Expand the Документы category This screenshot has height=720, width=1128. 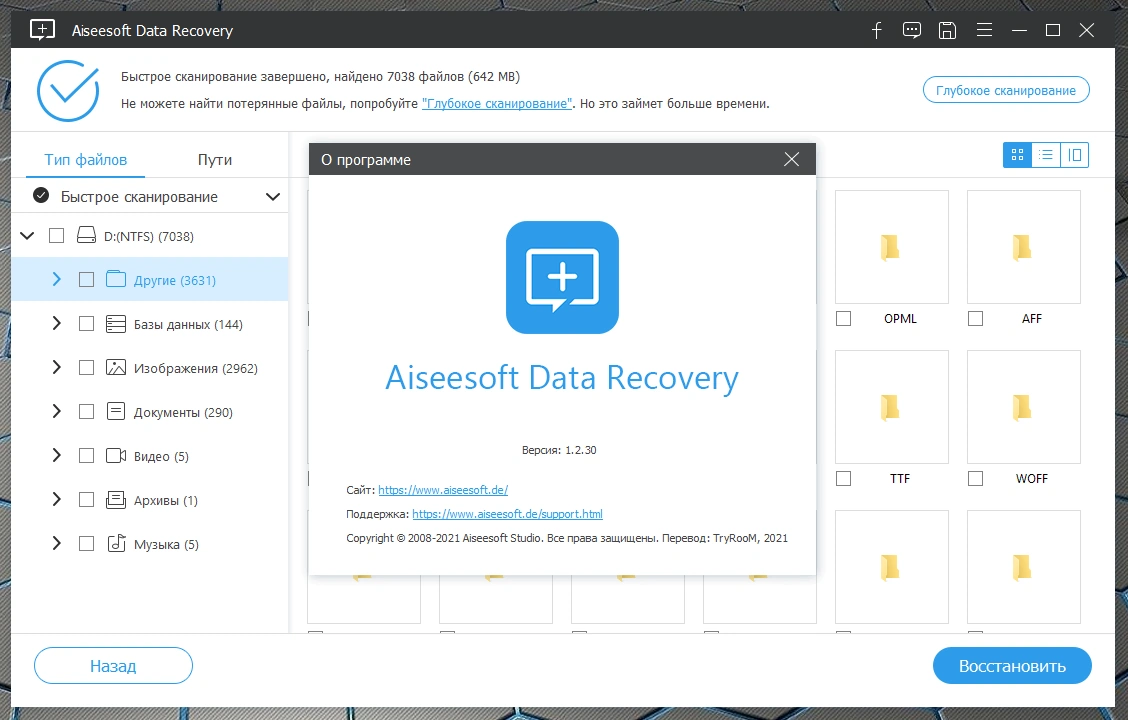(56, 411)
